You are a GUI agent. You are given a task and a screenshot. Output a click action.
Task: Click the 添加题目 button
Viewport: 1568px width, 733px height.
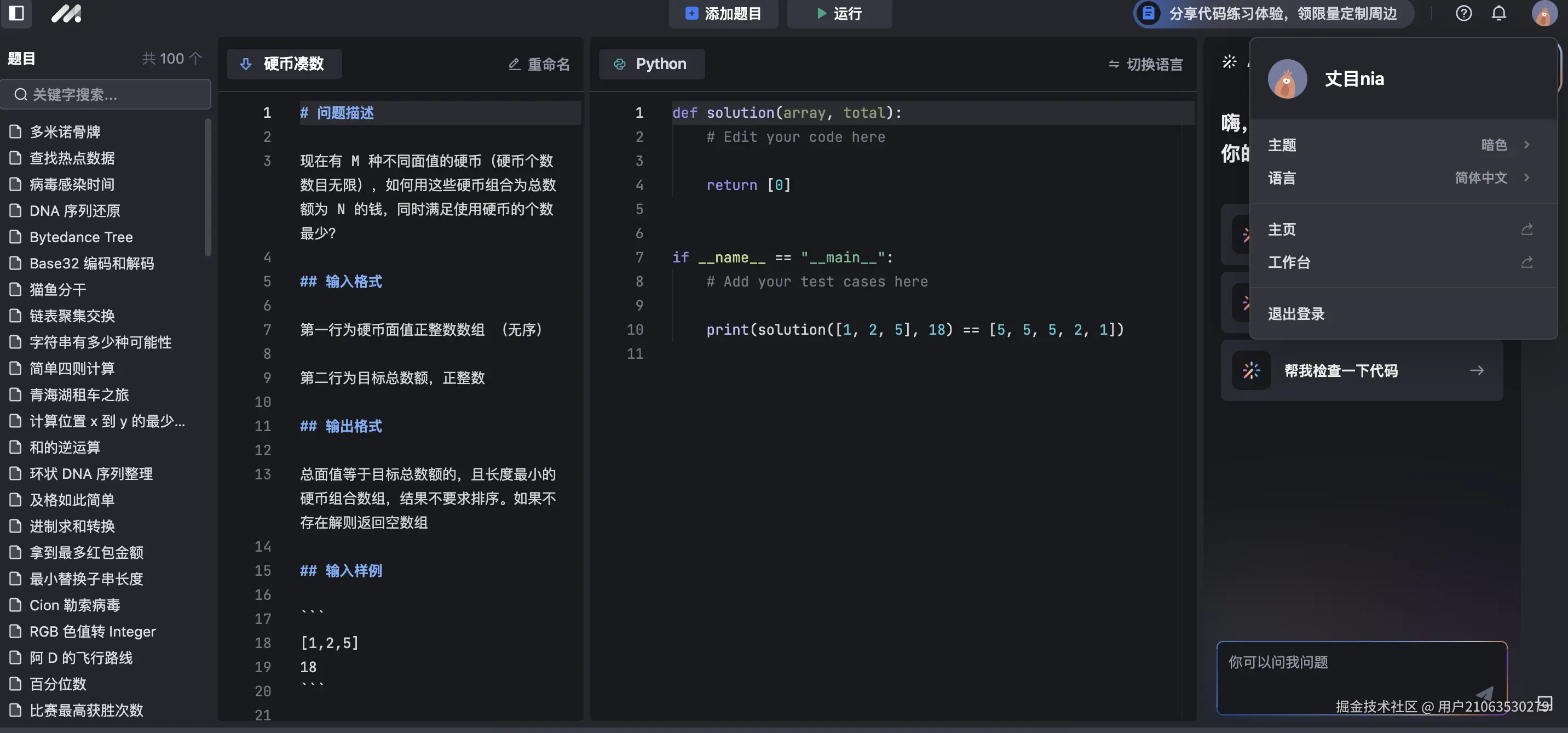[723, 13]
